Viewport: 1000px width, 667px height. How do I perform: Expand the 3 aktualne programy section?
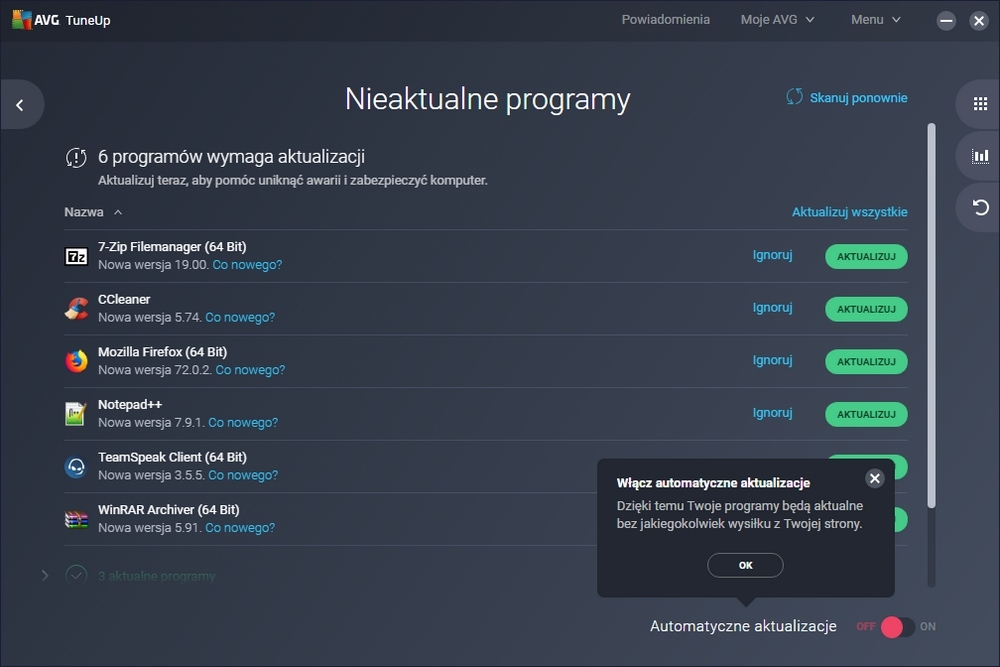pos(45,575)
